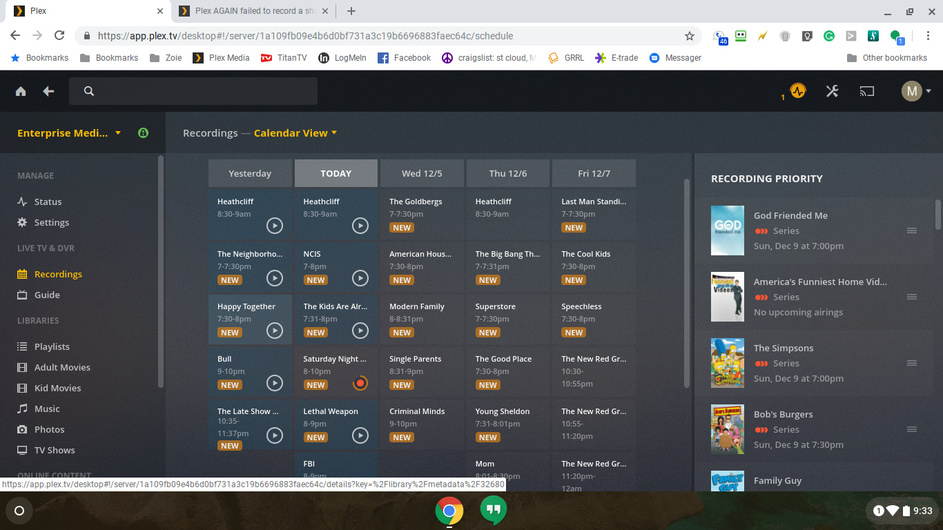Reload the page in Chrome
The height and width of the screenshot is (530, 943).
point(59,35)
